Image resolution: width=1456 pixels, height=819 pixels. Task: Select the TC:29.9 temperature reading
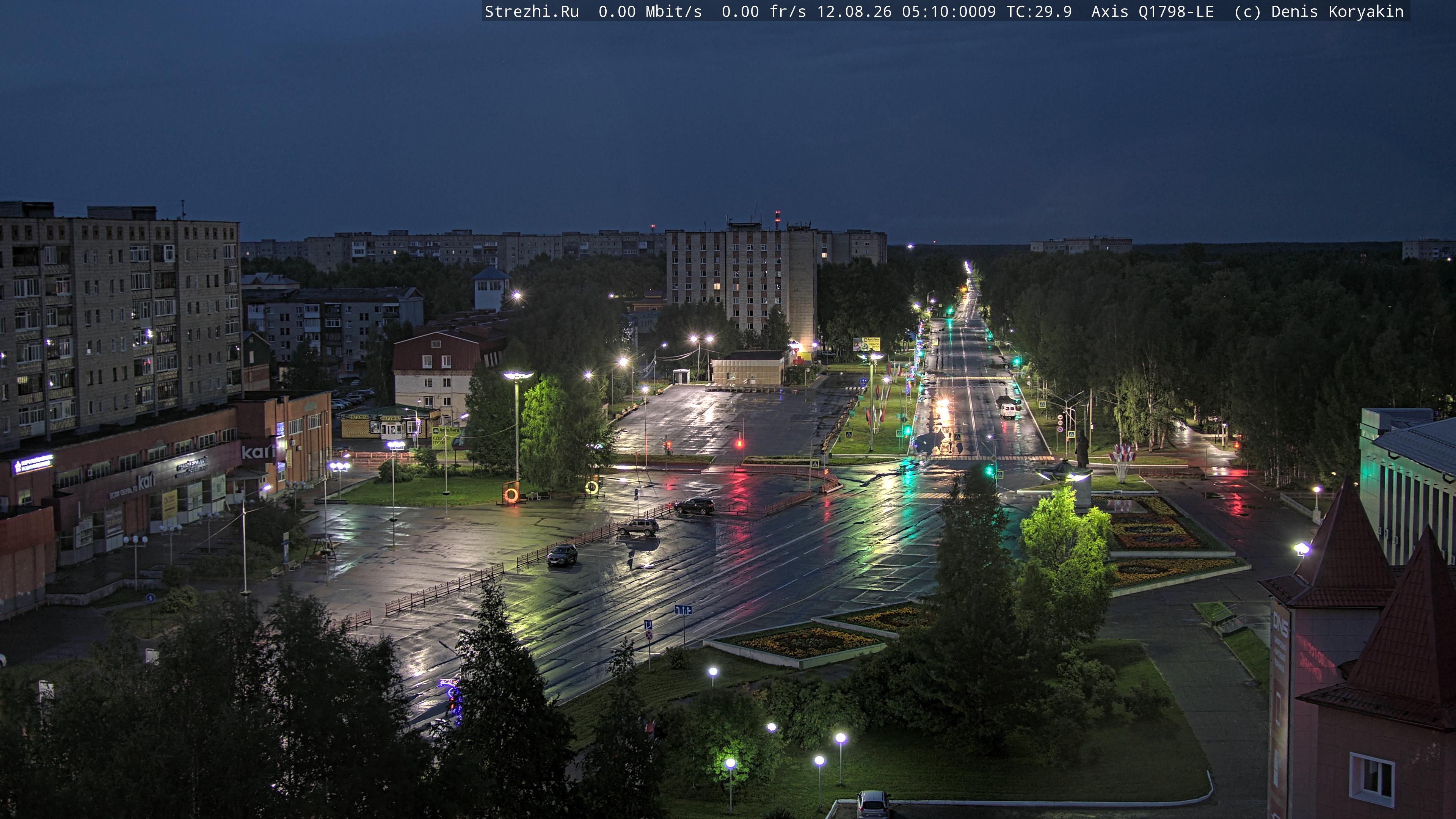1039,12
